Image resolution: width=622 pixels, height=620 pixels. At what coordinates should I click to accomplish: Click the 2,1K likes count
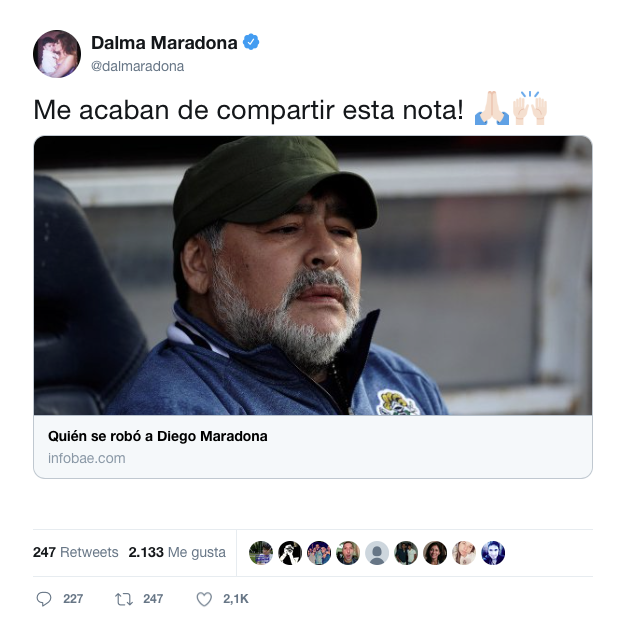236,599
